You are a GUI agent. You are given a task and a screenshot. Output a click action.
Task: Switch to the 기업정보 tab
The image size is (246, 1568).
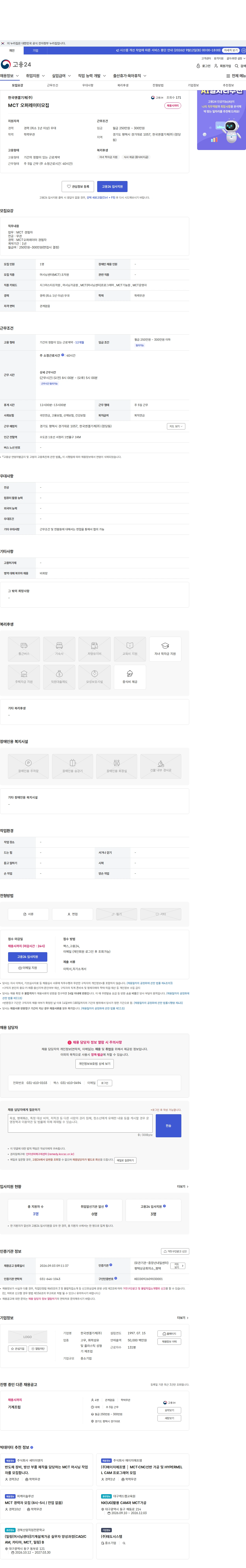[x=193, y=85]
